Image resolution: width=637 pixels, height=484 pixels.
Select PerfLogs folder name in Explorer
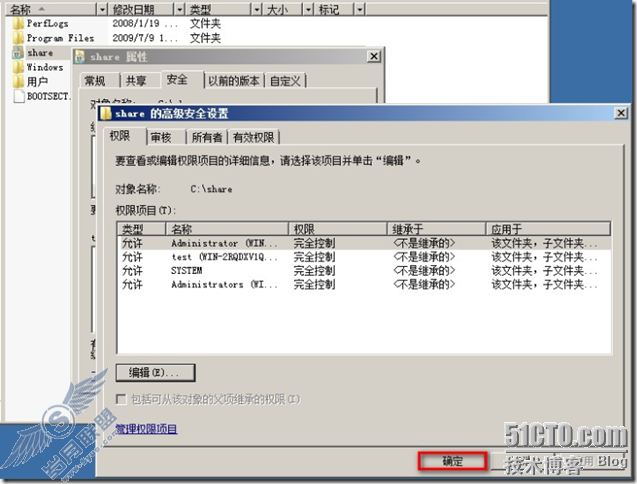[x=48, y=24]
